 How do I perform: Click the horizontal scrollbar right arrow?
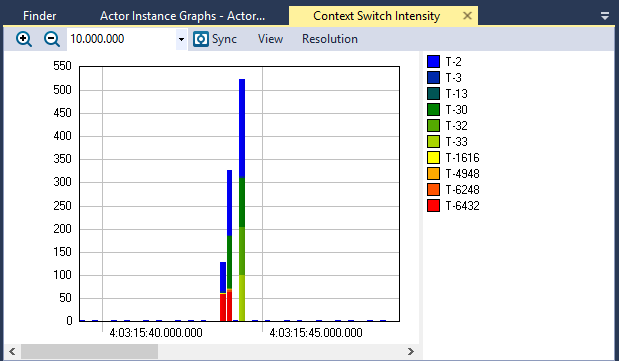tap(411, 352)
